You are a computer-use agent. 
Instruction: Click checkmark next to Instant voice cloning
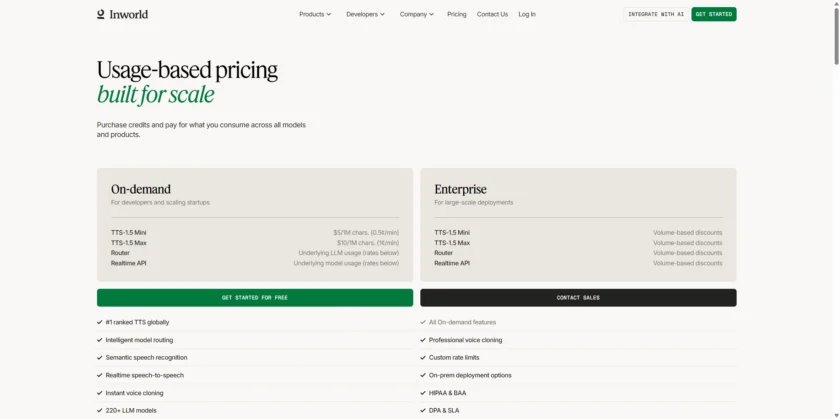(x=100, y=393)
